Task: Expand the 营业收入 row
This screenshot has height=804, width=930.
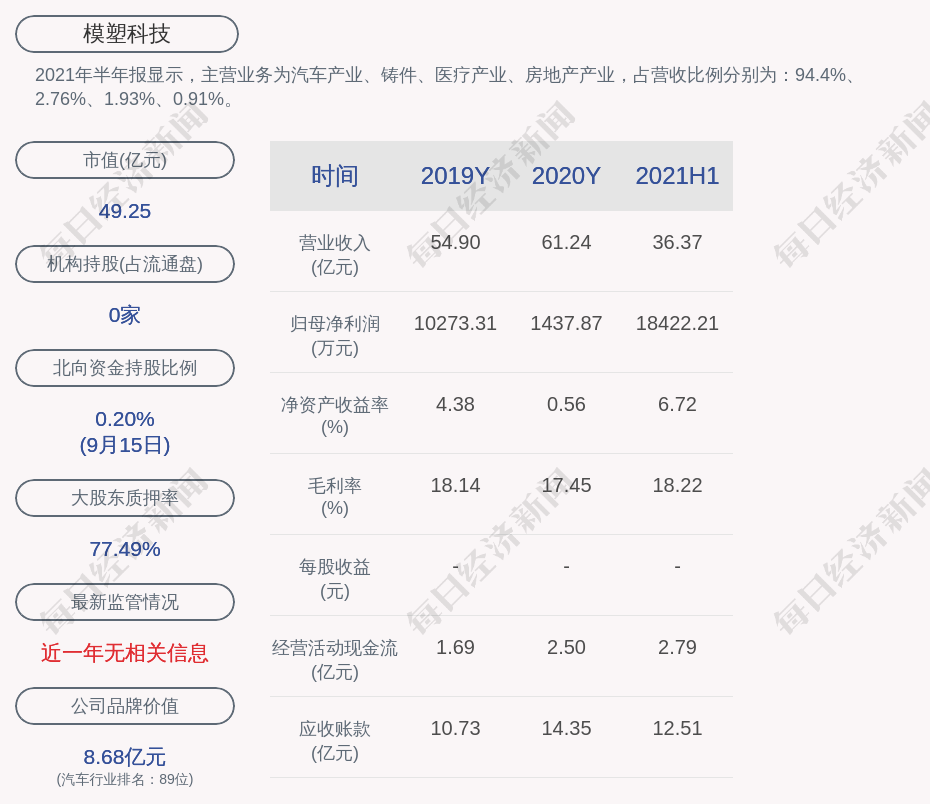Action: [x=334, y=253]
